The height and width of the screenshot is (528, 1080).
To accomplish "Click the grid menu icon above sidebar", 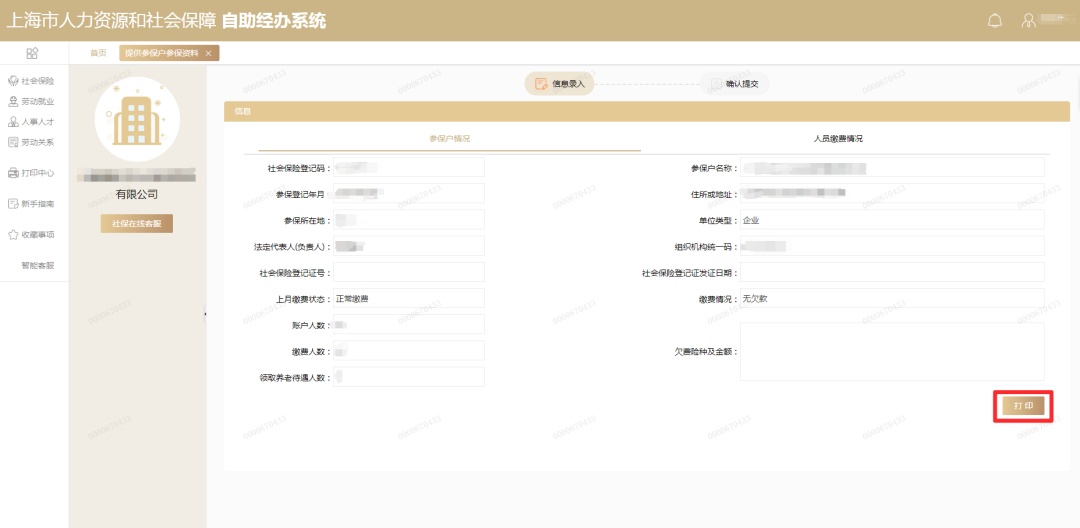I will pos(32,53).
